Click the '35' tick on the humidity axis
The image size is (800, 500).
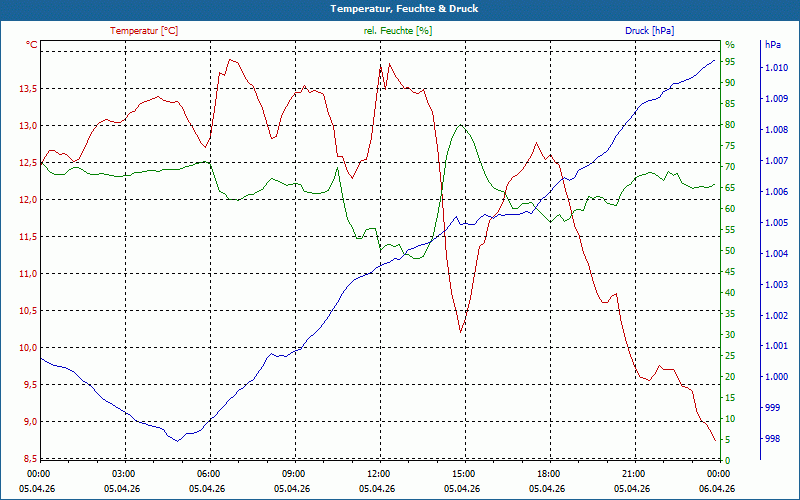tap(730, 314)
